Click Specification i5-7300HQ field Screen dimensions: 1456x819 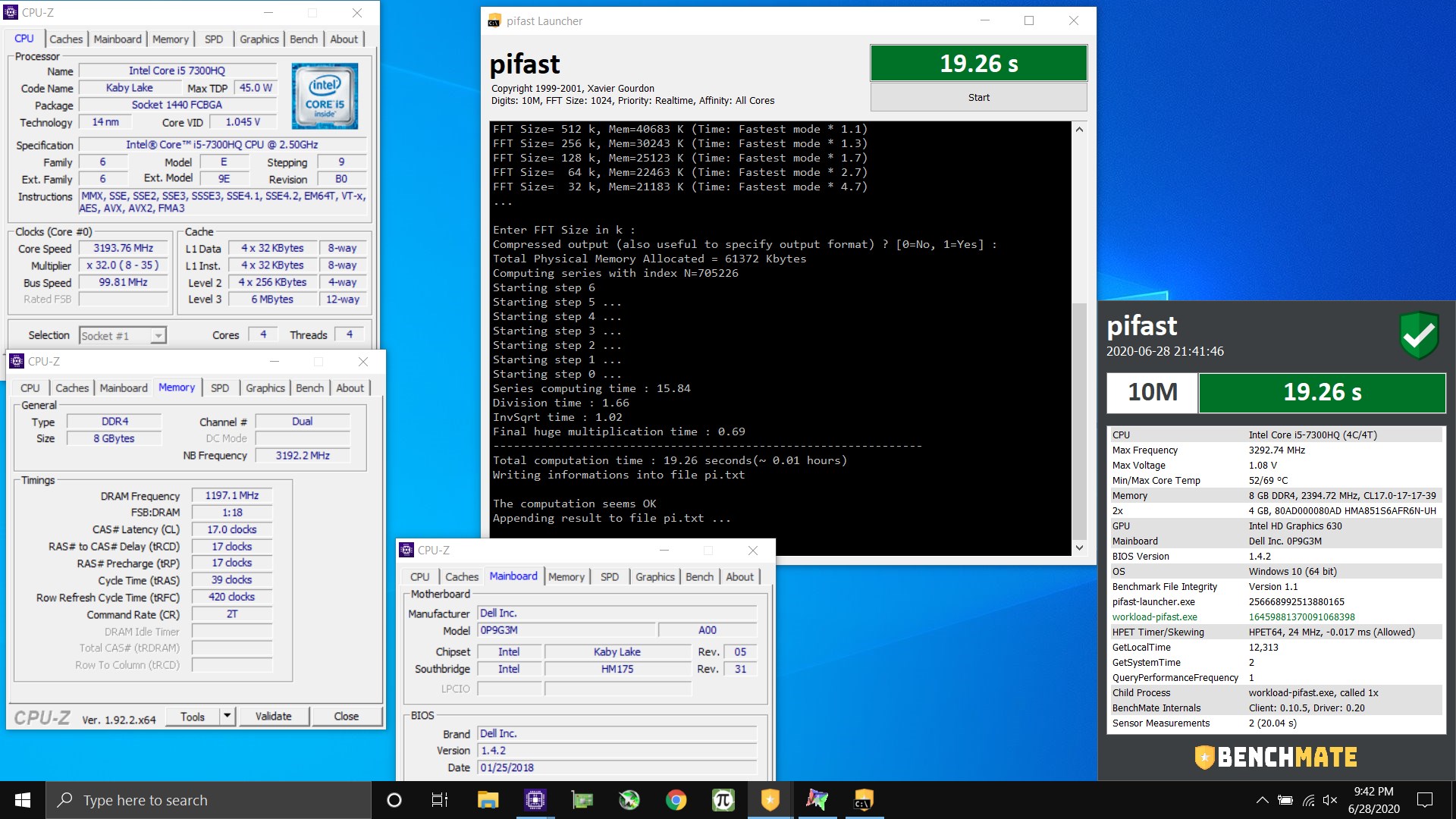point(222,144)
